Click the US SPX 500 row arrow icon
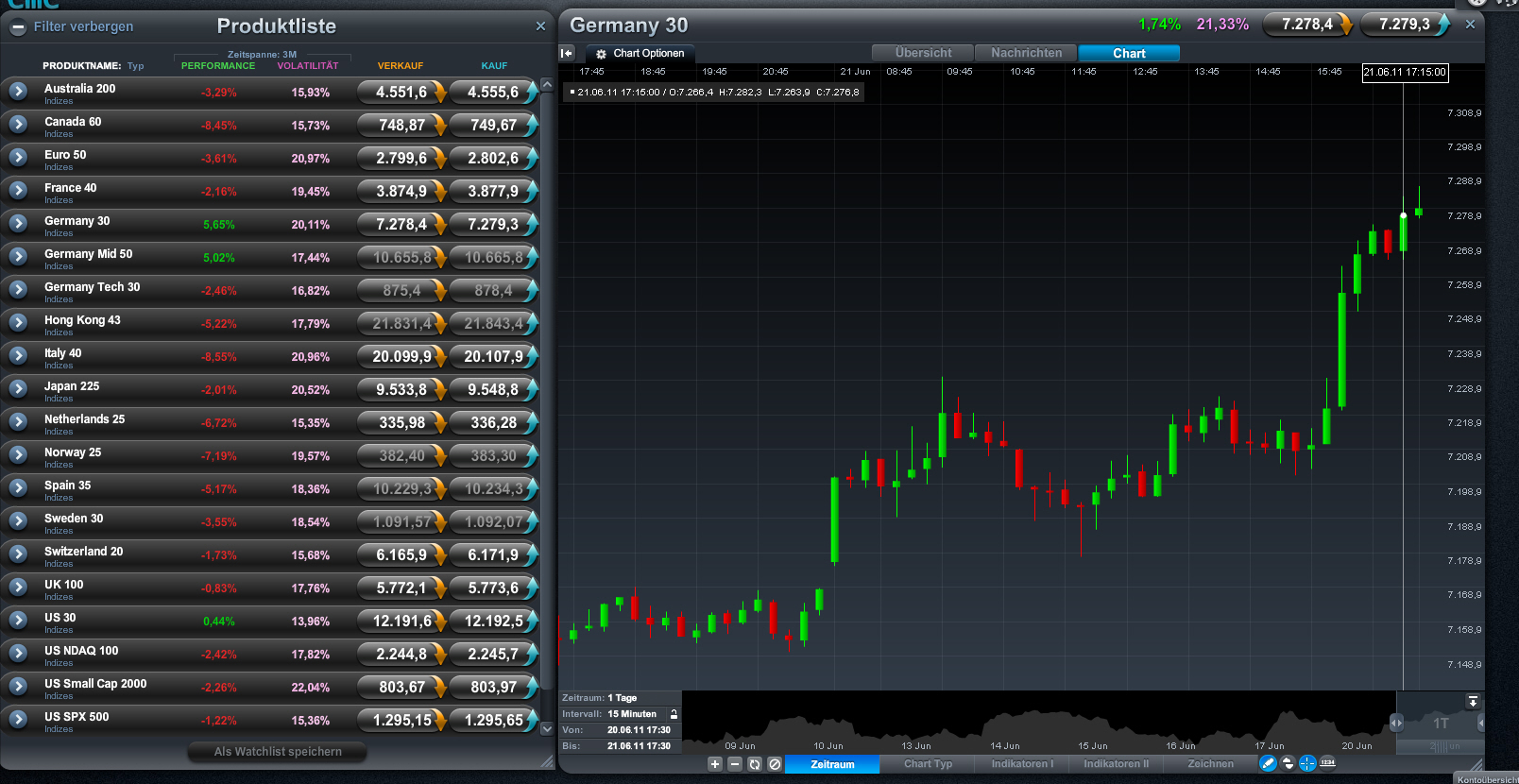1519x784 pixels. (x=18, y=719)
